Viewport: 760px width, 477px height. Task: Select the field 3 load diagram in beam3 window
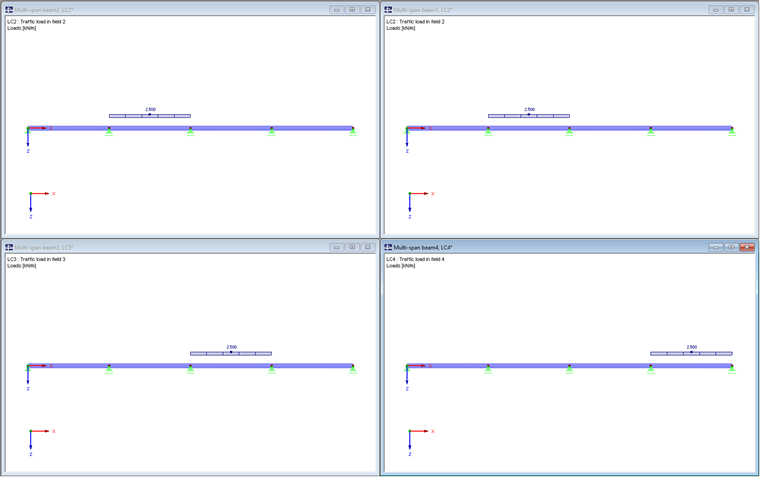click(x=231, y=353)
